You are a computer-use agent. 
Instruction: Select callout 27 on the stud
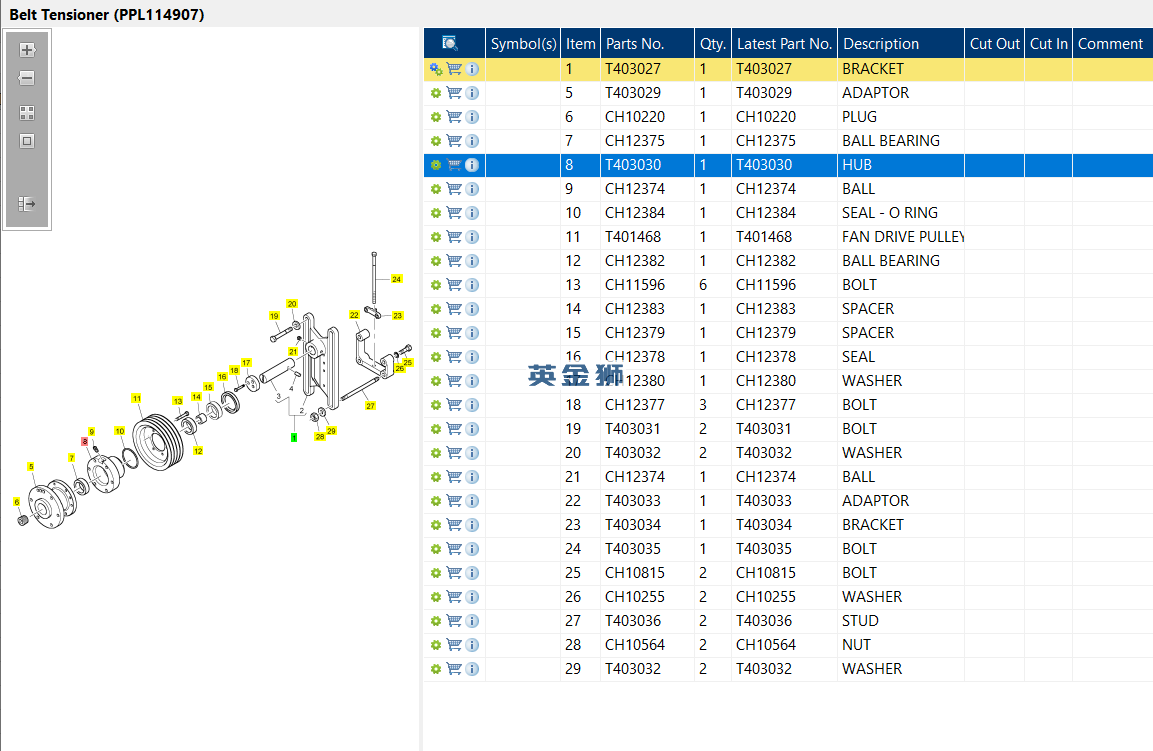[x=371, y=406]
